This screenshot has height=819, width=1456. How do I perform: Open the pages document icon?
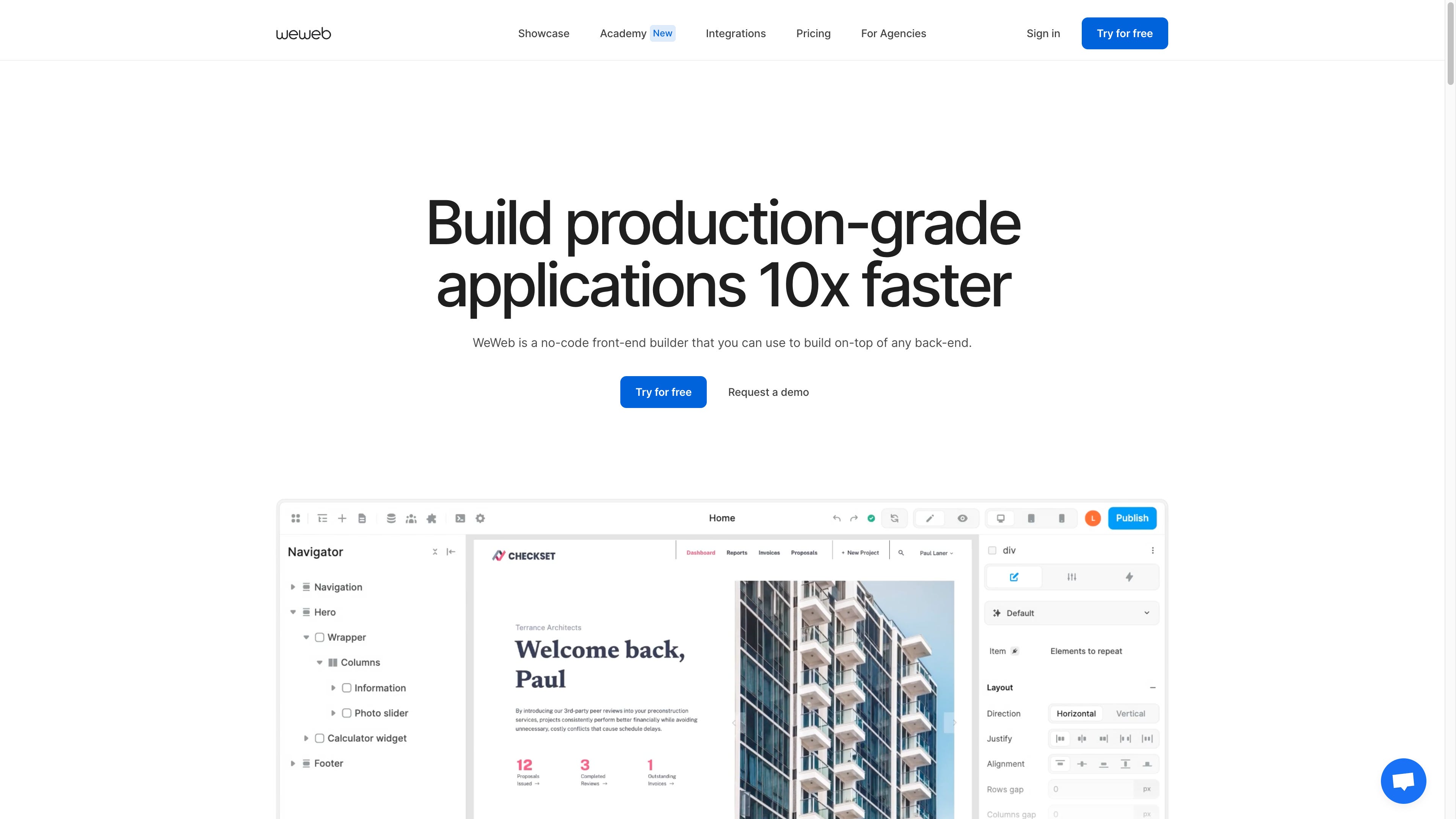click(362, 518)
